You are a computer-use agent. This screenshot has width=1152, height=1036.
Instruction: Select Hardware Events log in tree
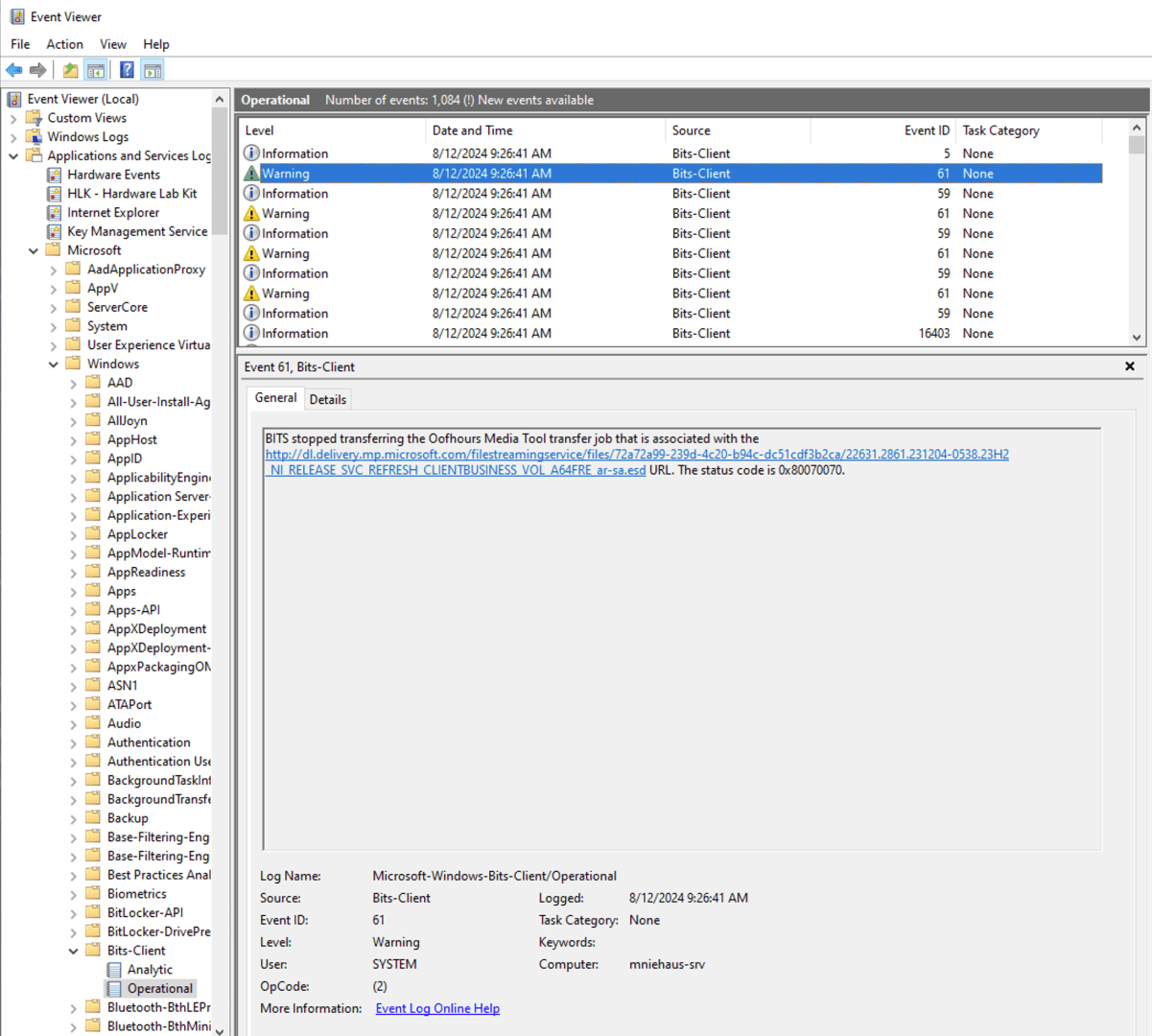coord(113,175)
